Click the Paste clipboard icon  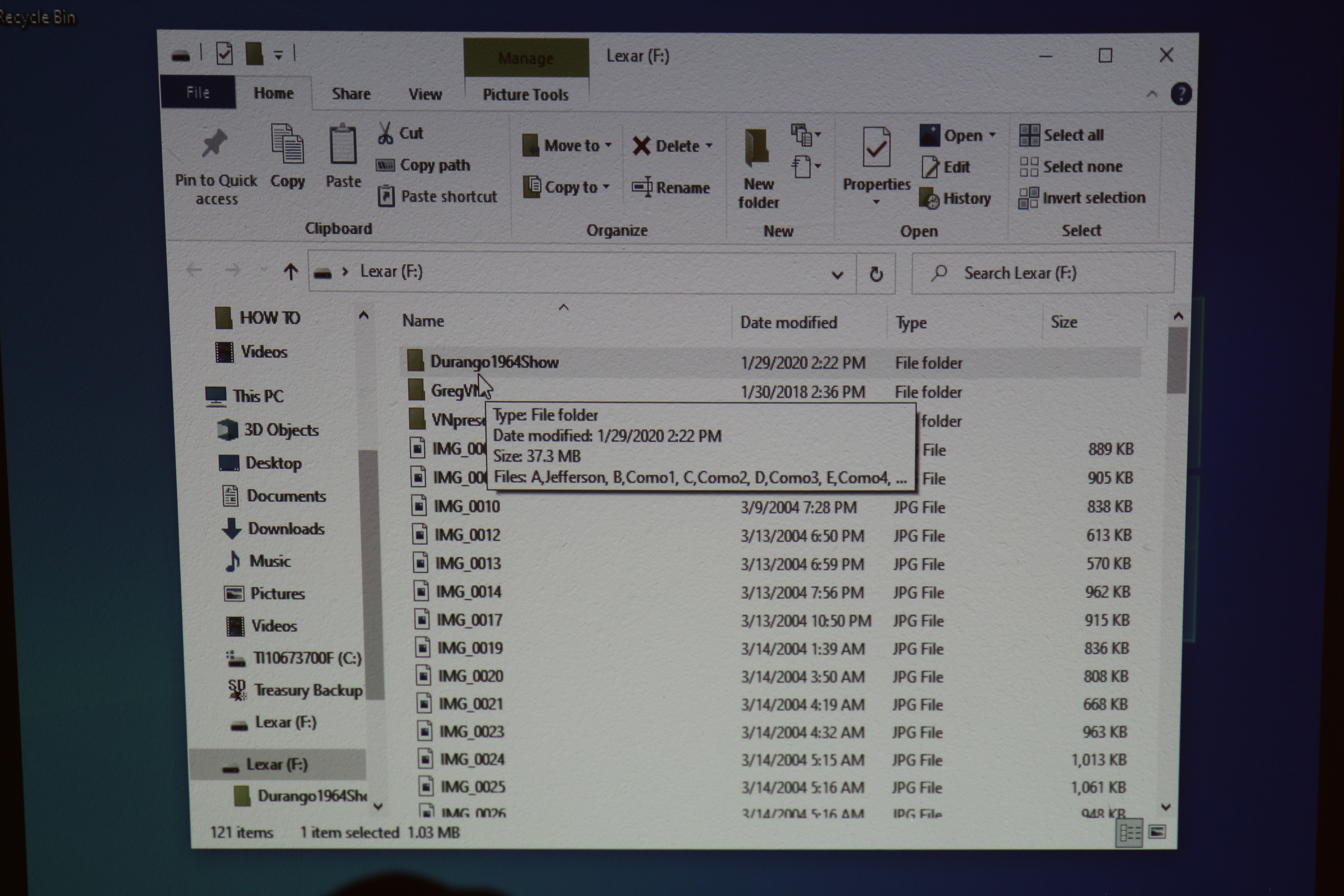[343, 145]
